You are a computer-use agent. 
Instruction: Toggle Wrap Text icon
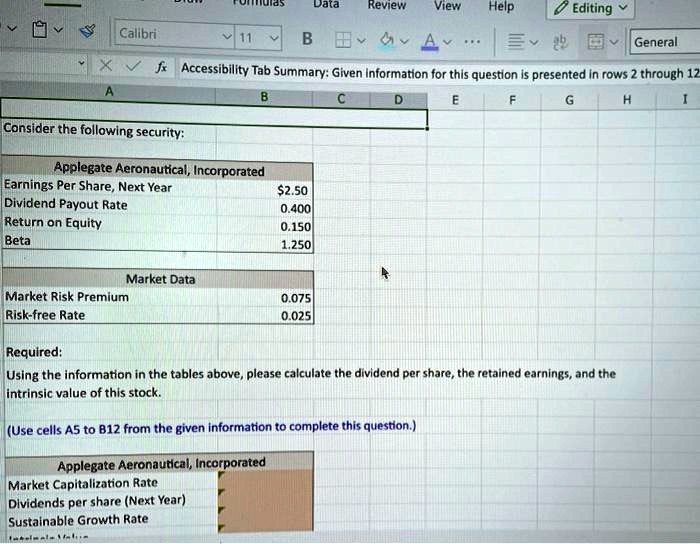tap(560, 42)
